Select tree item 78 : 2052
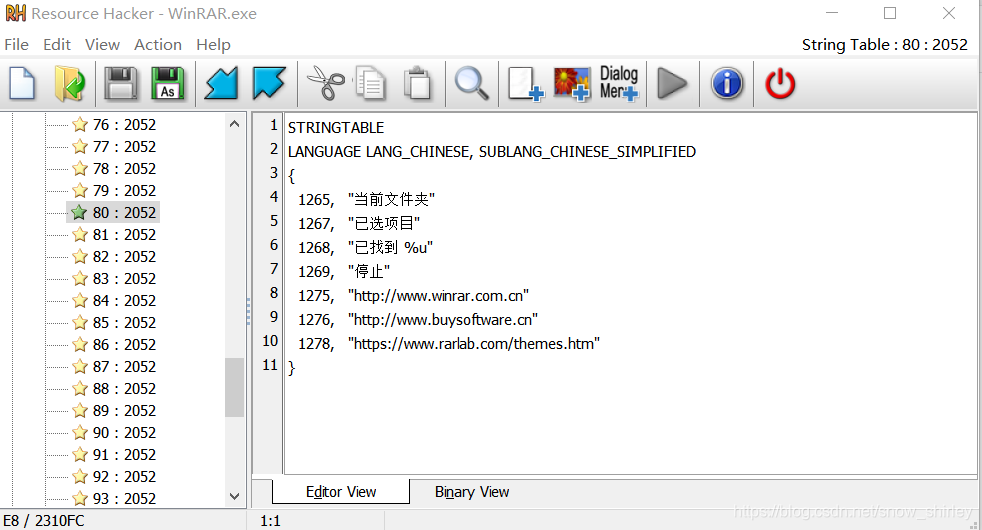Viewport: 982px width, 530px height. pos(124,169)
